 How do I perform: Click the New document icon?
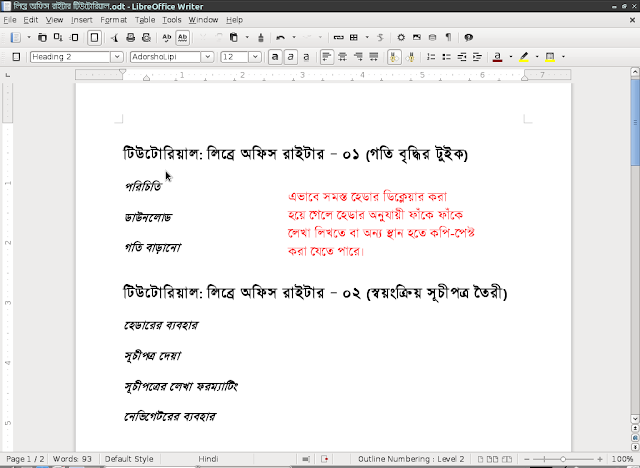pyautogui.click(x=16, y=38)
